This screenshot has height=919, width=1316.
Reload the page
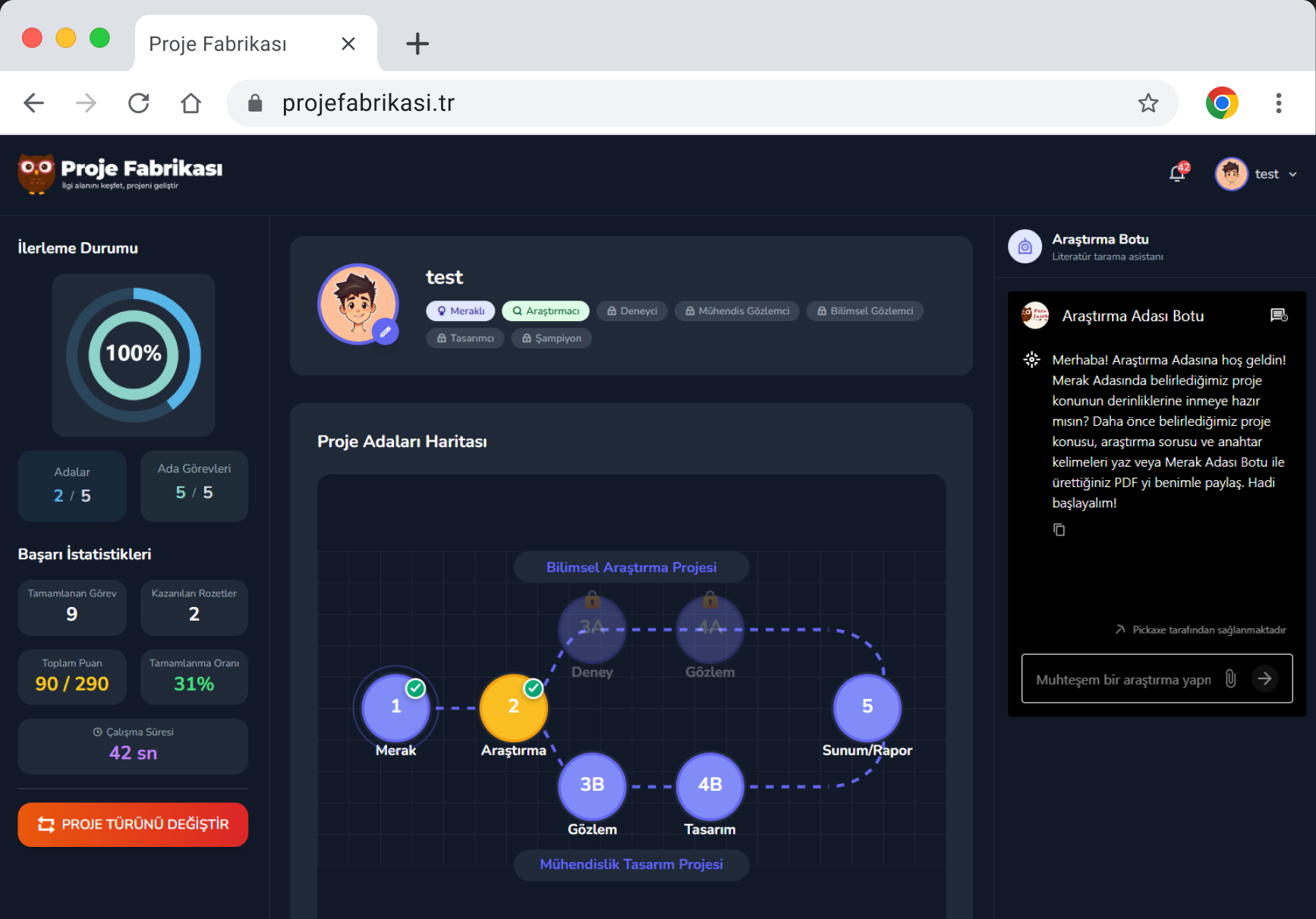(x=139, y=103)
